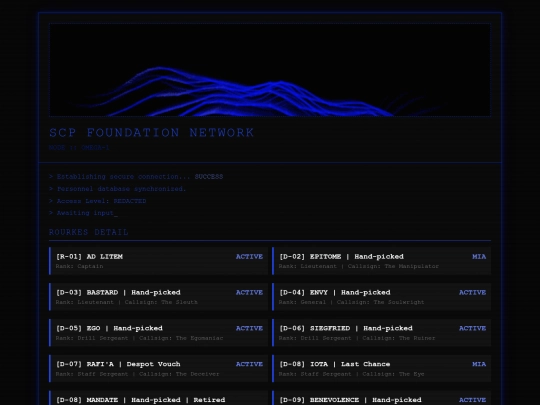Open the [D-03] BASTARD entry
This screenshot has width=540, height=405.
(158, 297)
